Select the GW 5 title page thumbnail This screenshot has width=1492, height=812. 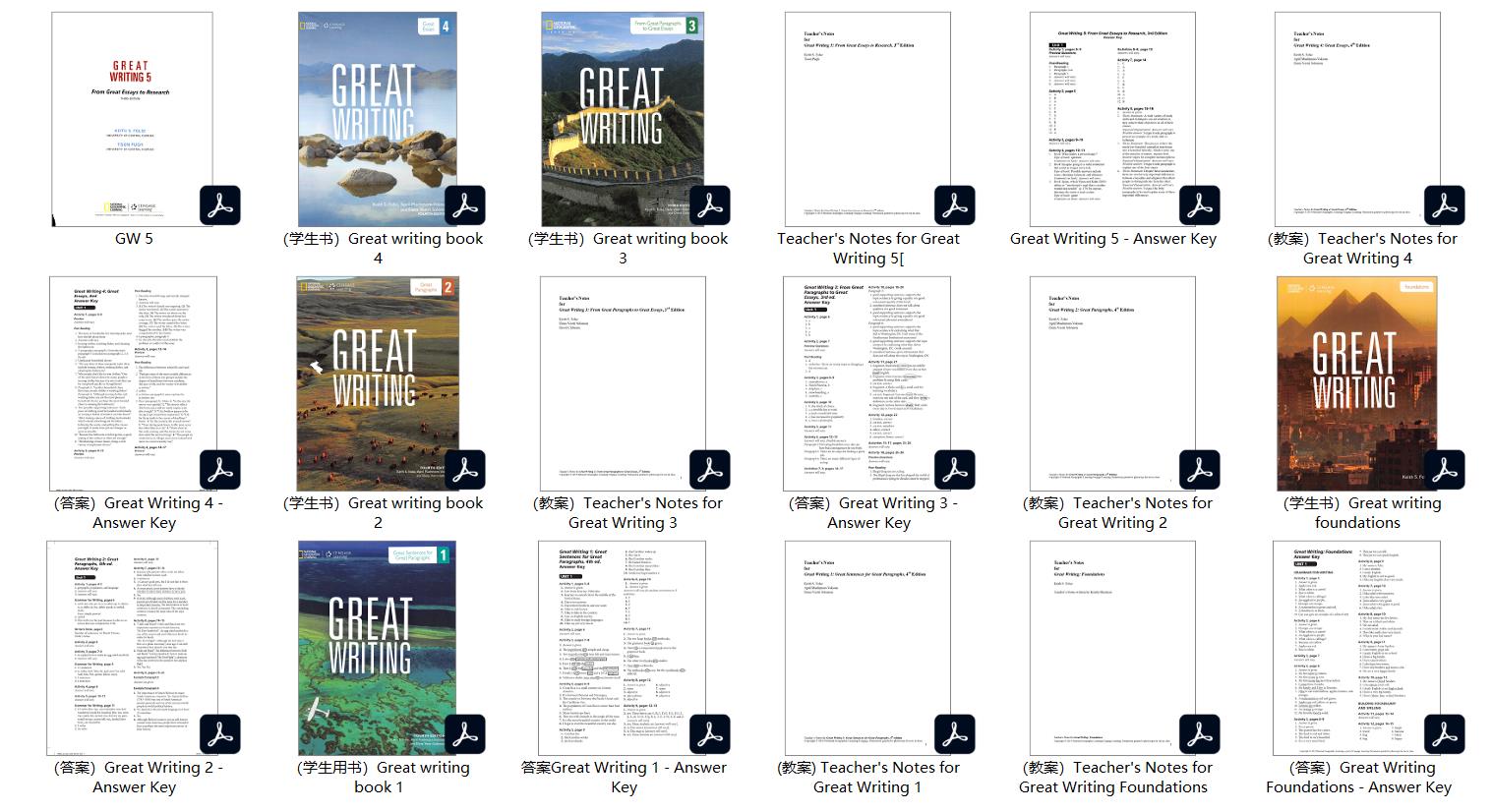(x=131, y=108)
